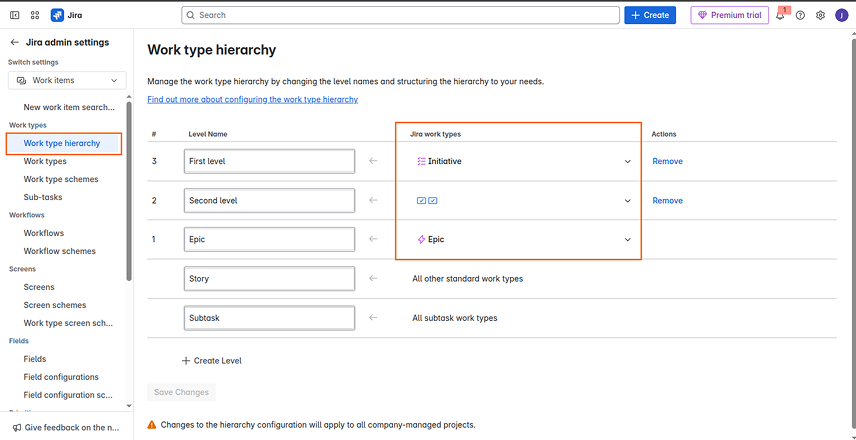This screenshot has width=856, height=440.
Task: Click Create Level to add a level
Action: 212,361
